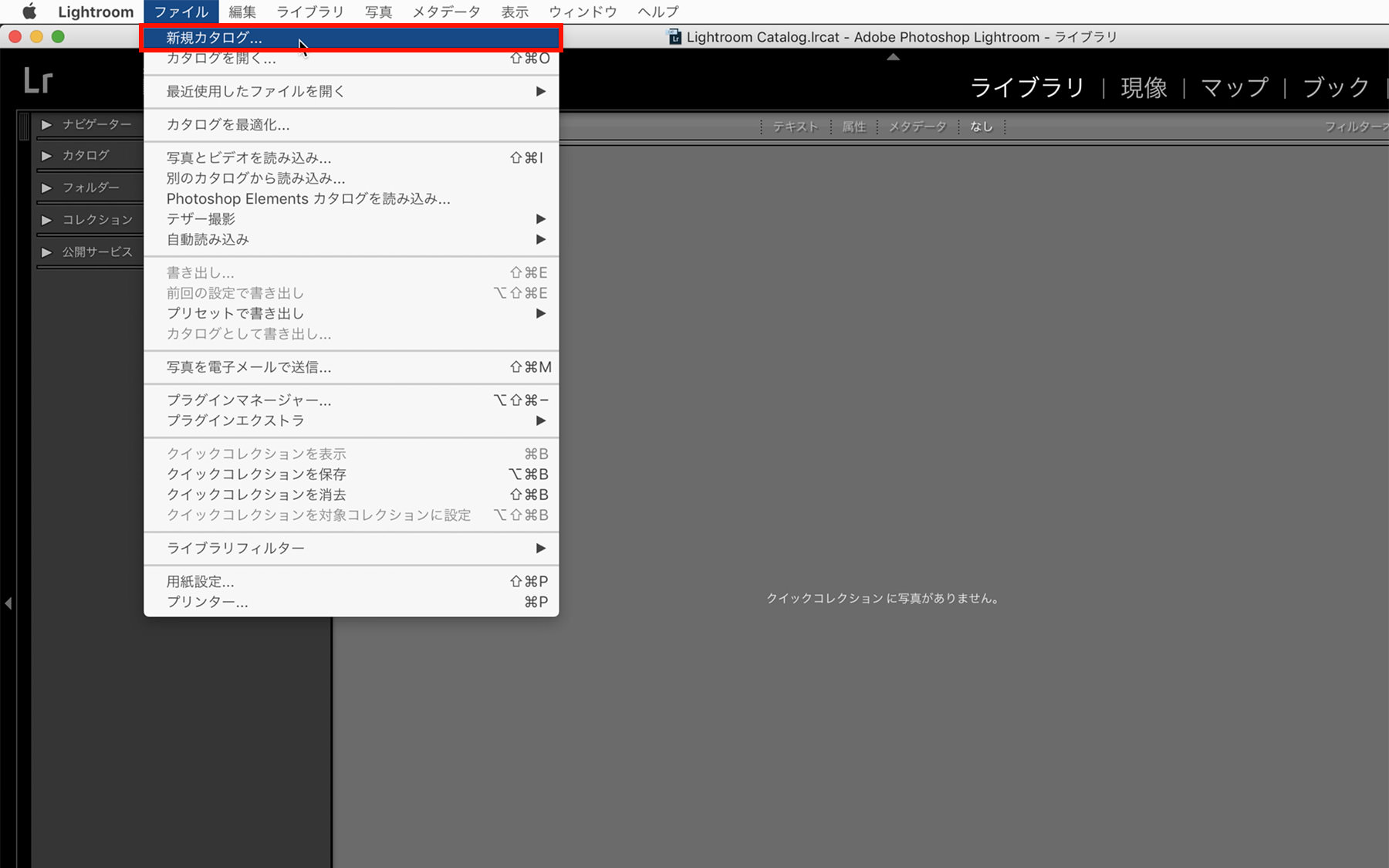
Task: Select the テキスト library filter
Action: coord(795,127)
